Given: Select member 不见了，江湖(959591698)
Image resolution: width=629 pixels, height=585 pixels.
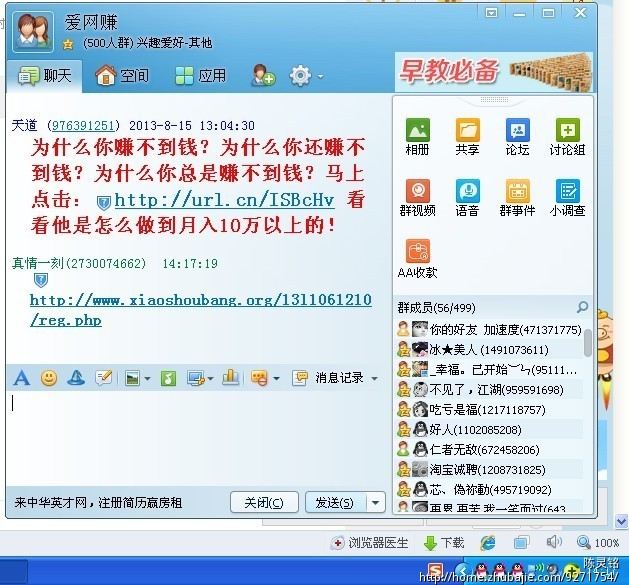Looking at the screenshot, I should (x=489, y=390).
